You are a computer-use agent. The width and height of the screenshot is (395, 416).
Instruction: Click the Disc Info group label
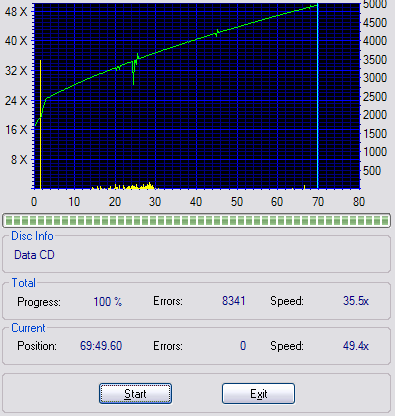pos(32,236)
